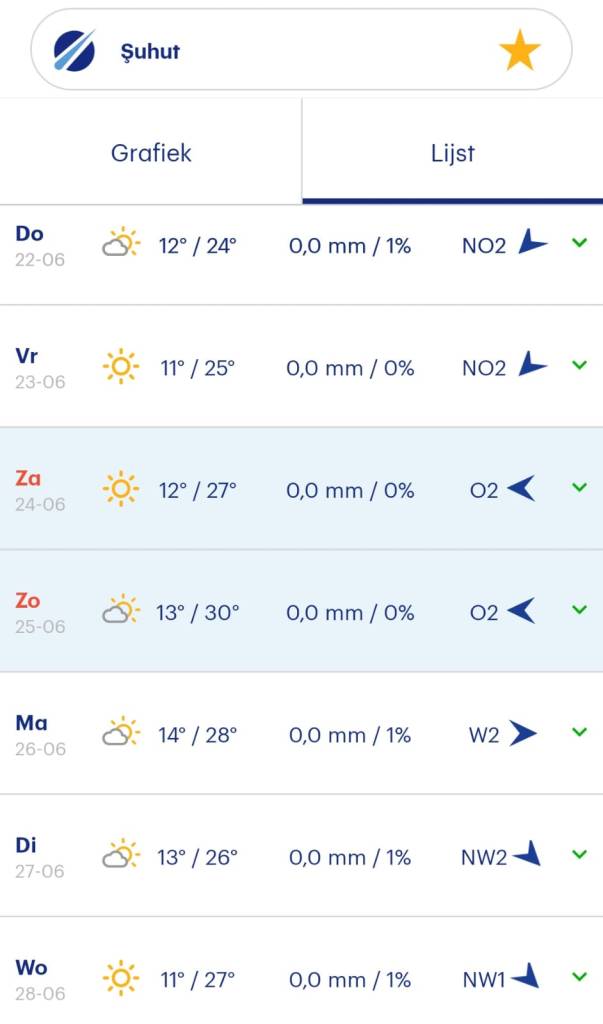Expand Thursday 22-06 forecast details
Screen dimensions: 603x1024
579,243
